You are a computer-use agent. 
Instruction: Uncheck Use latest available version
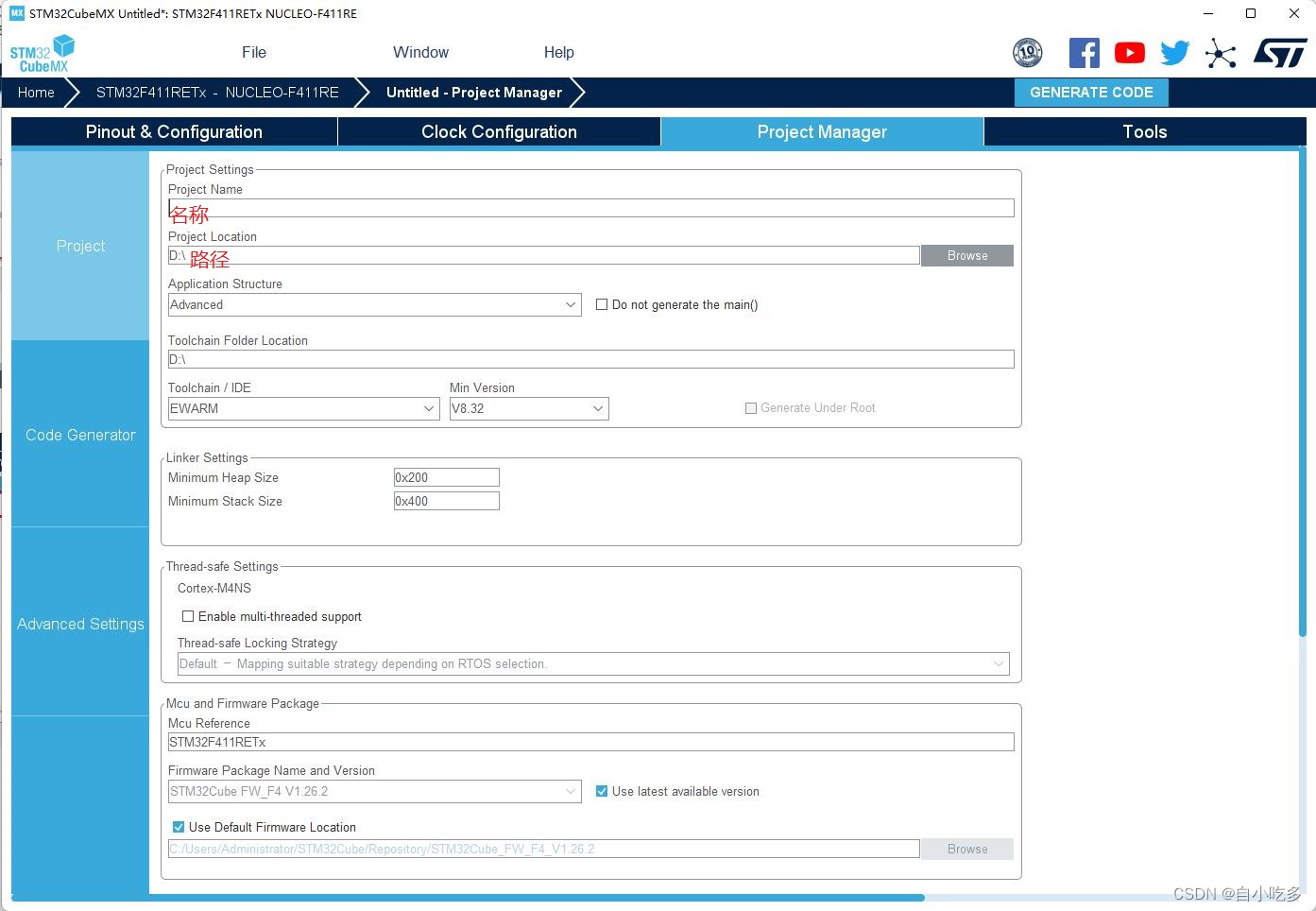(x=602, y=791)
